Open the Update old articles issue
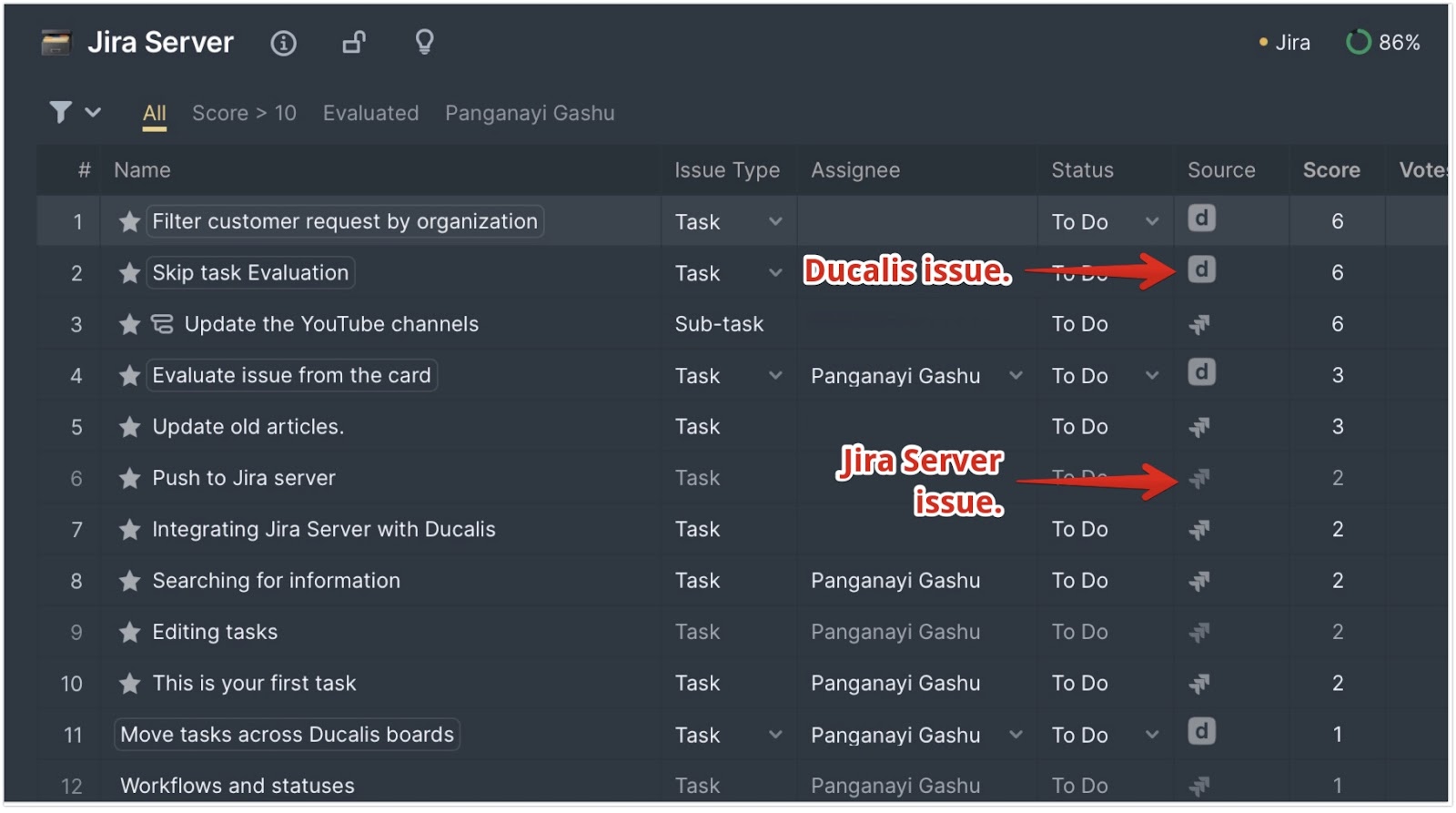The width and height of the screenshot is (1456, 813). (248, 427)
